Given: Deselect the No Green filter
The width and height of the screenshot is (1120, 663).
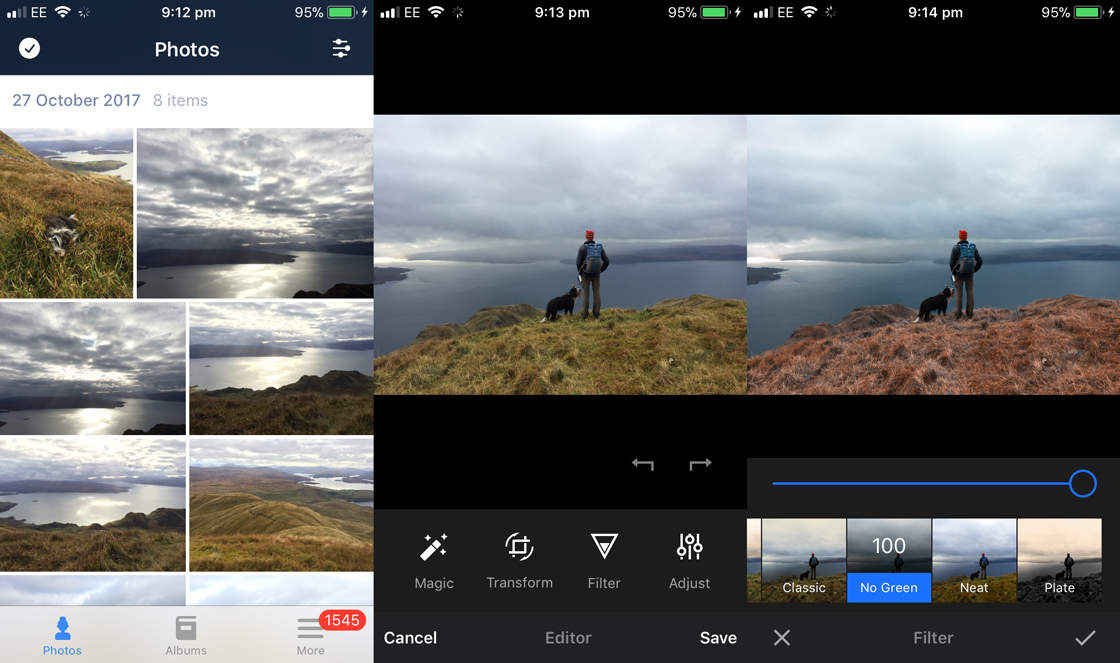Looking at the screenshot, I should [x=888, y=560].
